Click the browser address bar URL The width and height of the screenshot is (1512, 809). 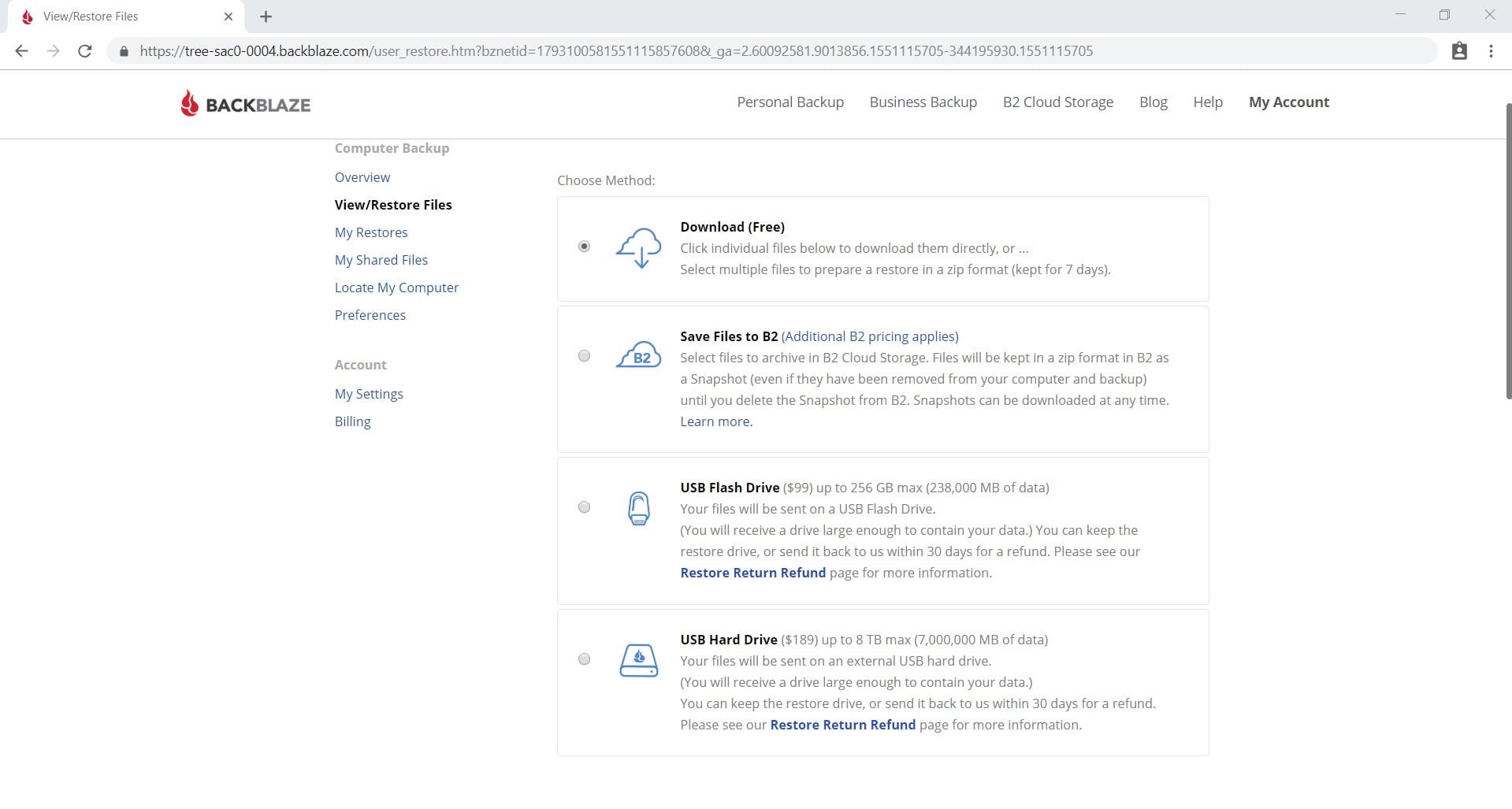pyautogui.click(x=616, y=51)
